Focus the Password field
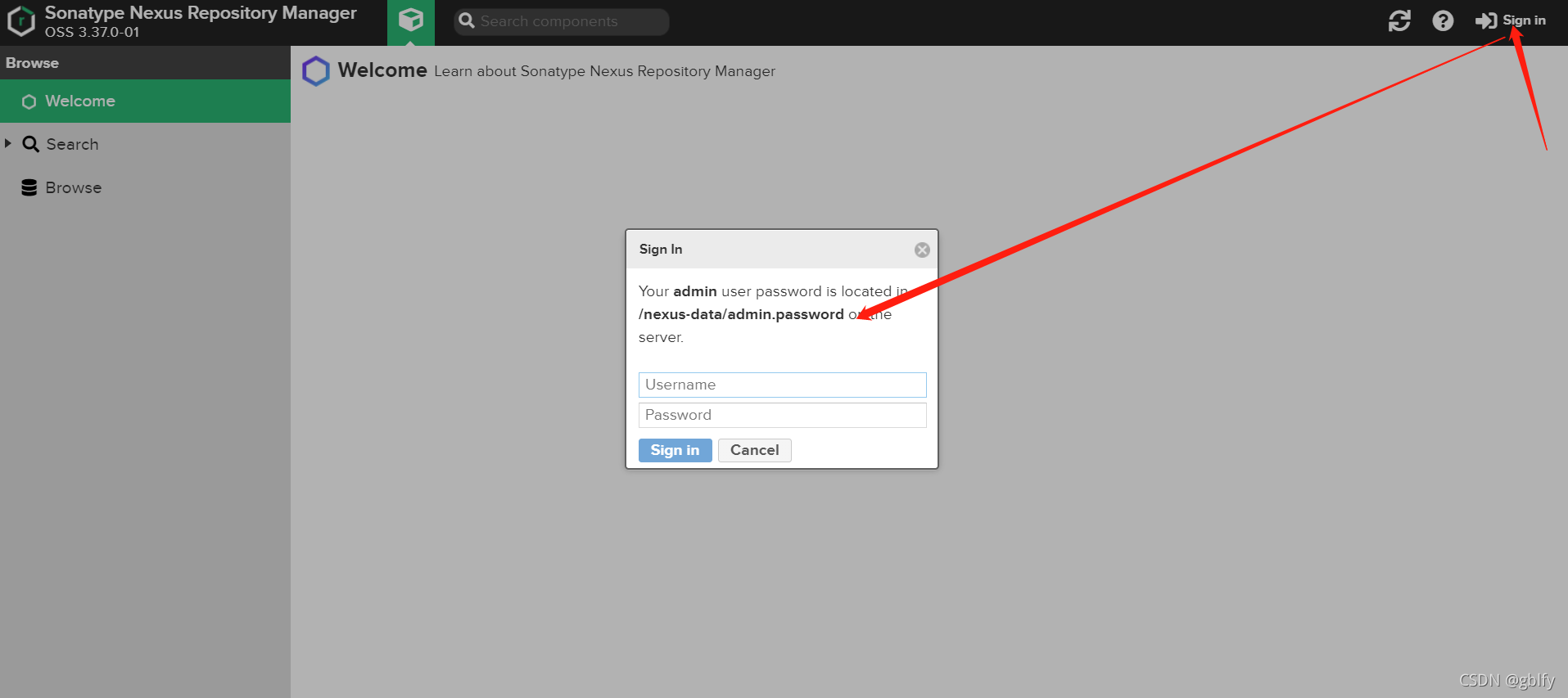Image resolution: width=1568 pixels, height=698 pixels. click(x=782, y=415)
